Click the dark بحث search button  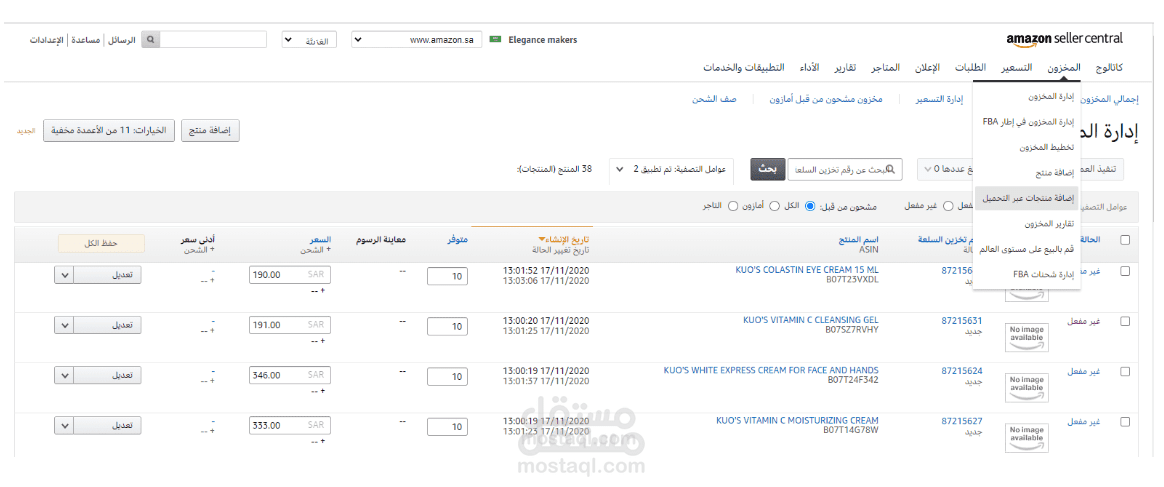click(766, 169)
